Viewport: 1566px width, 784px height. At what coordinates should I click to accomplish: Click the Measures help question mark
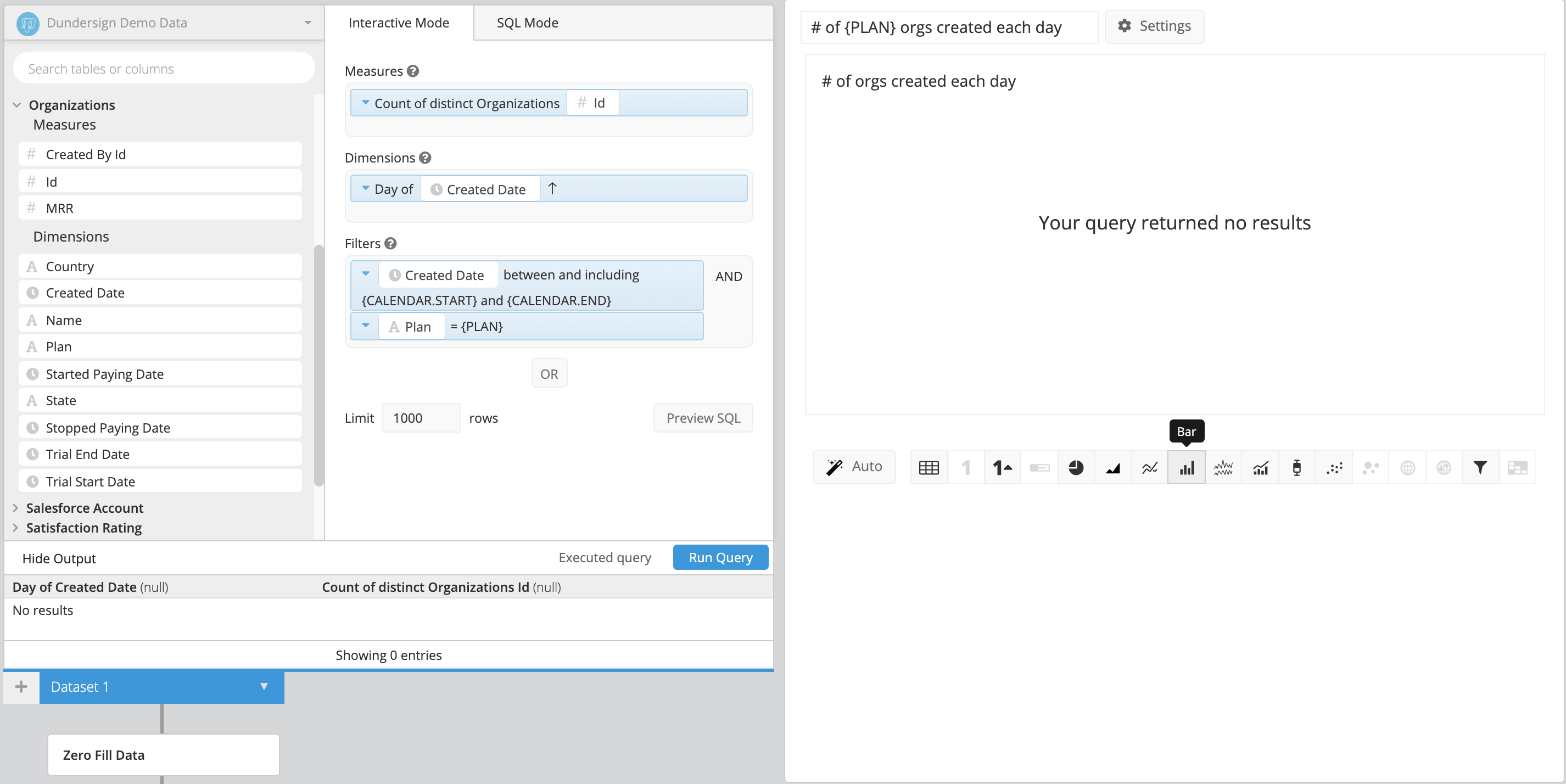413,71
